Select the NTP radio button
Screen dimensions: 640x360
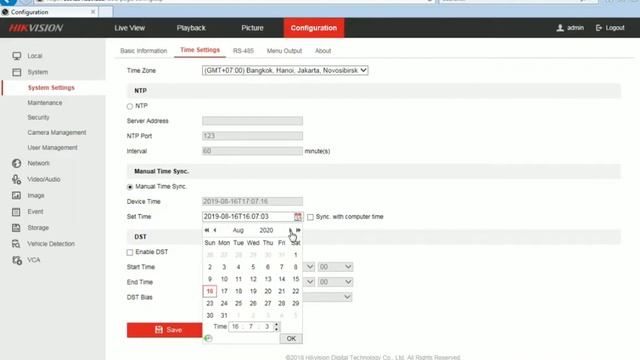(130, 106)
